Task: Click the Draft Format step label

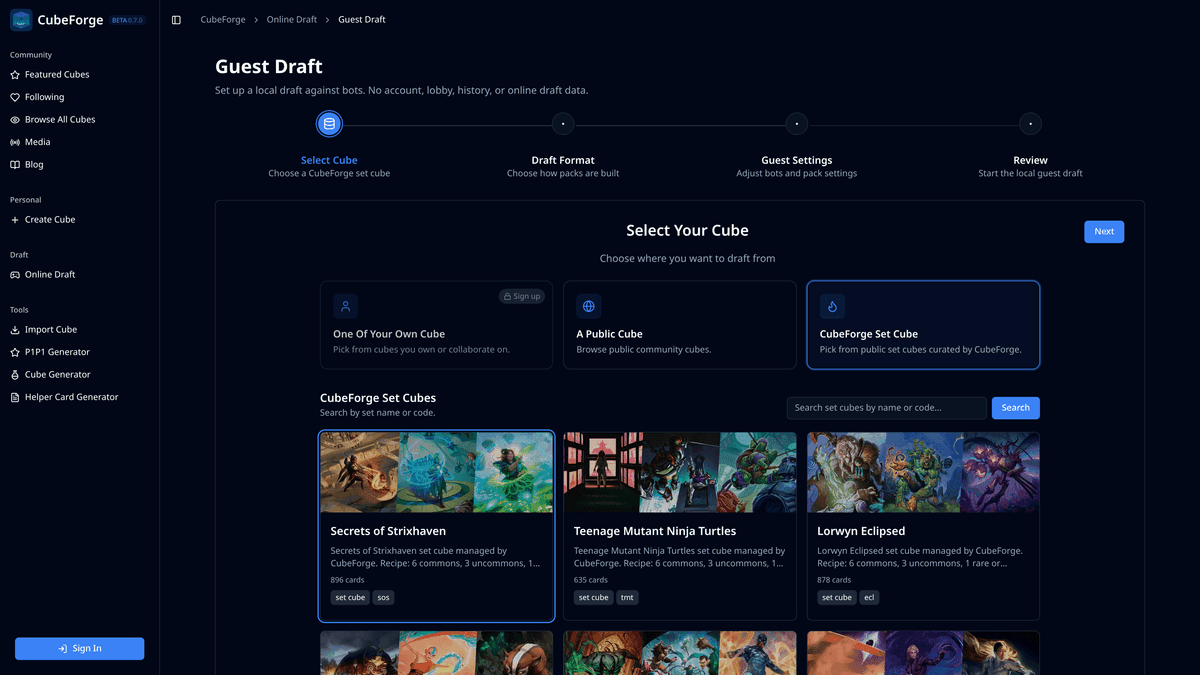Action: click(563, 160)
